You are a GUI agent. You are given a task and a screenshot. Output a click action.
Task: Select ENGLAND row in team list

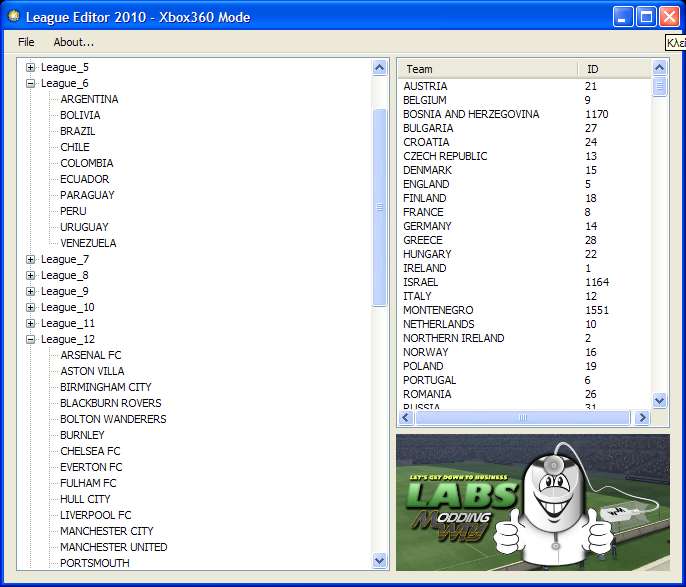coord(427,184)
